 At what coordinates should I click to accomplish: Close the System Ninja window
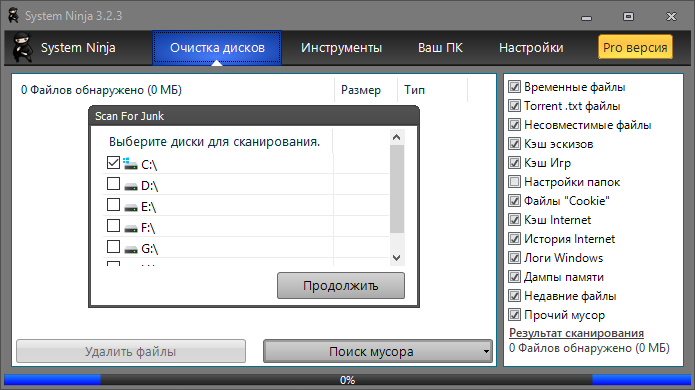click(x=672, y=17)
